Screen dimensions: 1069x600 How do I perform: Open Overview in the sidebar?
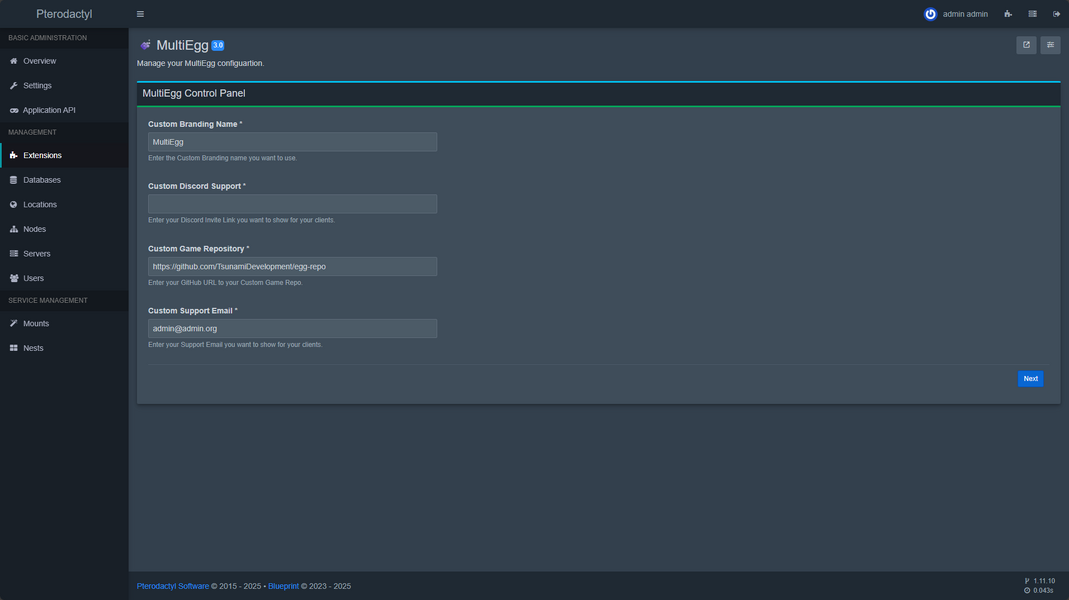click(x=64, y=61)
